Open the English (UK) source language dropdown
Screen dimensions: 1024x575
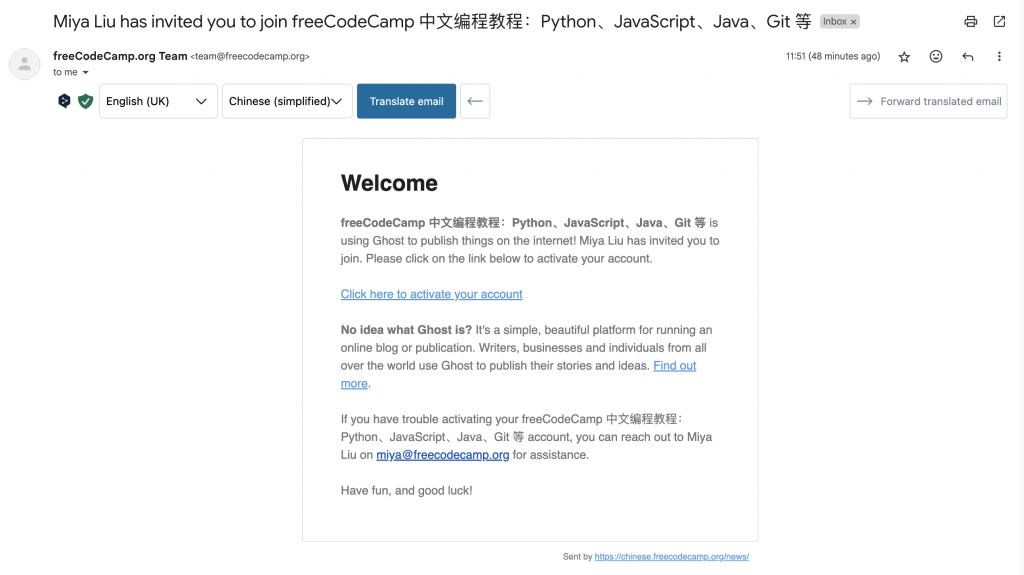158,101
